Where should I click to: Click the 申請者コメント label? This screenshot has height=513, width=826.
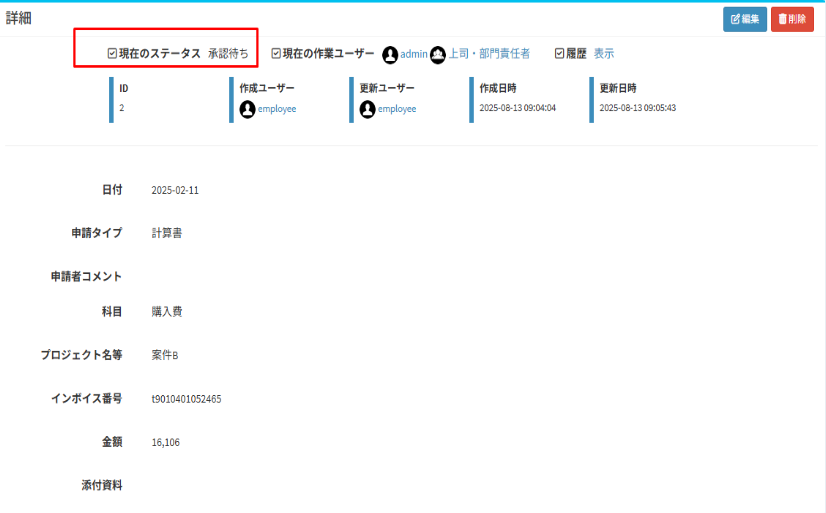[86, 277]
